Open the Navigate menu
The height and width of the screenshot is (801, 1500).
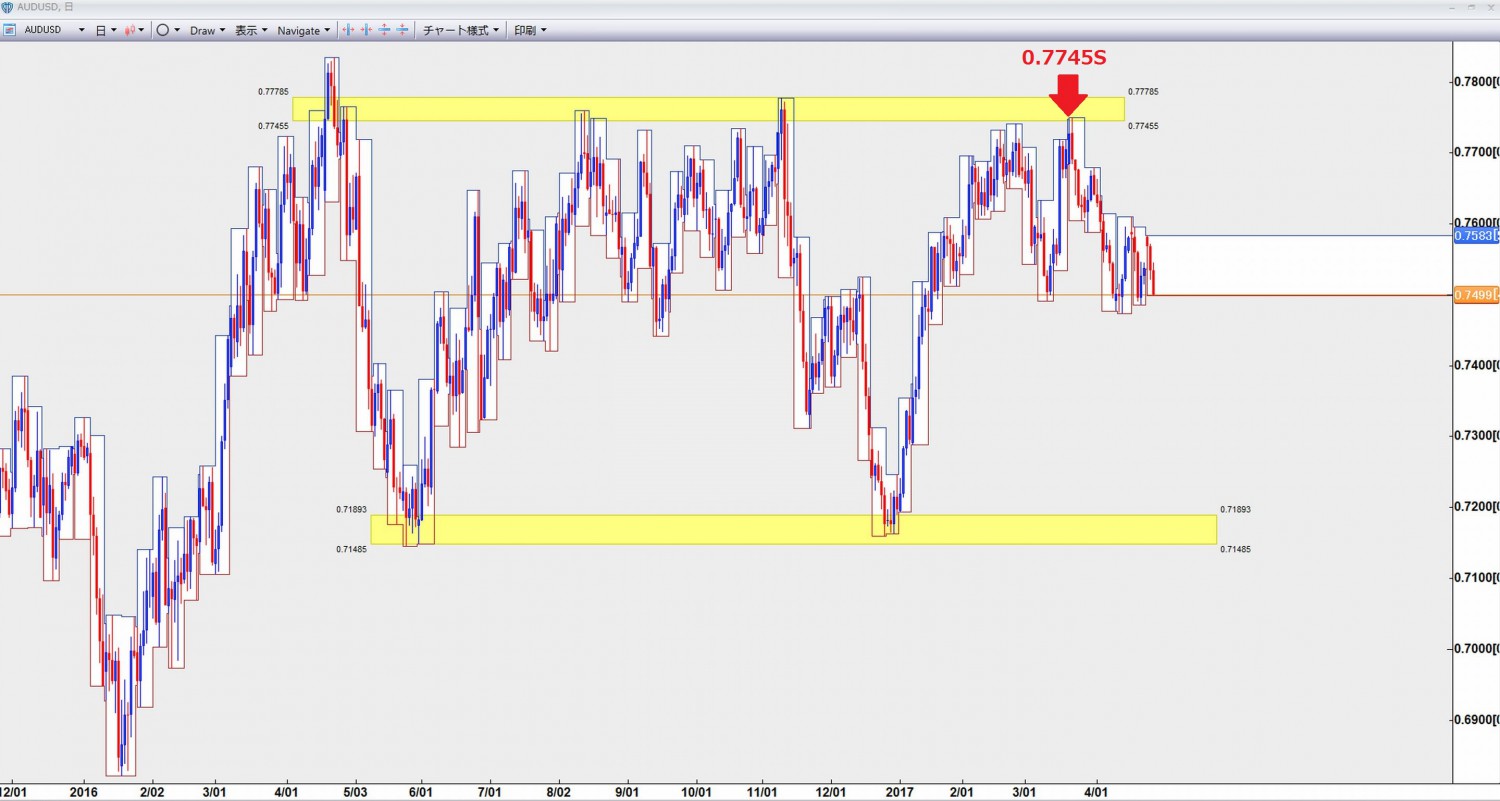(303, 30)
